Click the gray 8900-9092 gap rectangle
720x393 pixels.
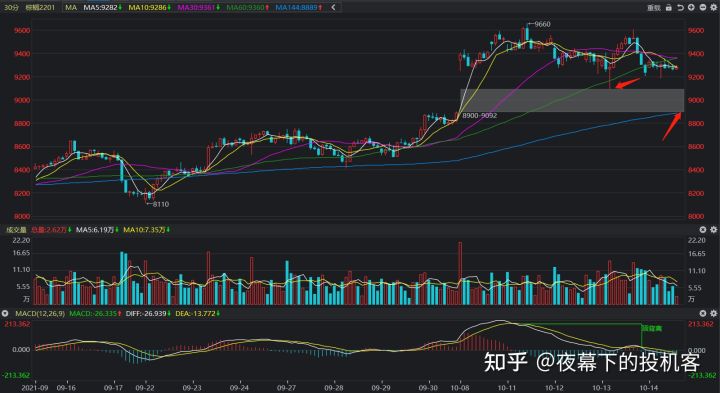572,101
